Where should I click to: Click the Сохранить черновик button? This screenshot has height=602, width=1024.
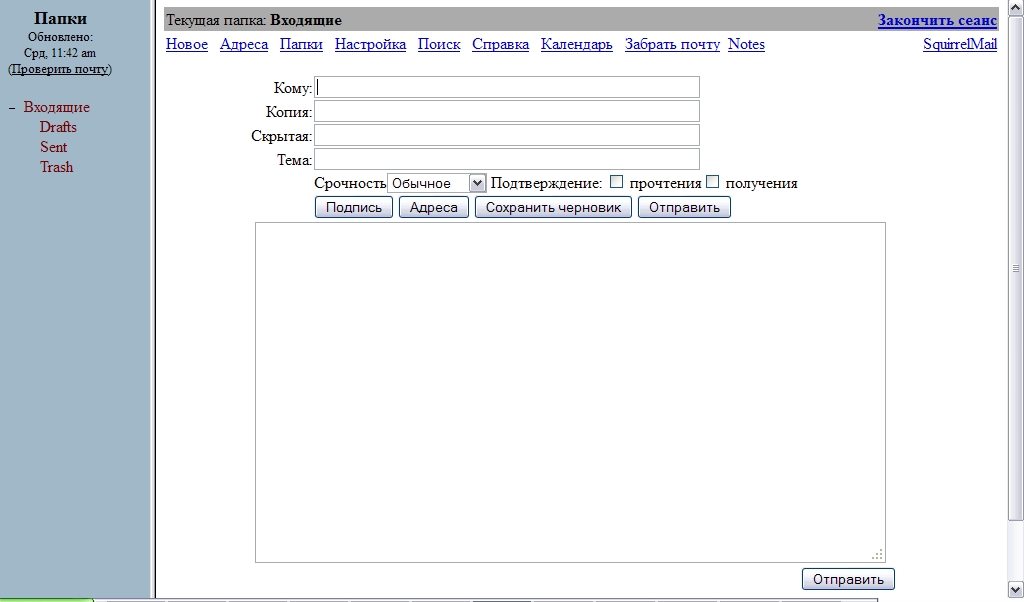553,208
